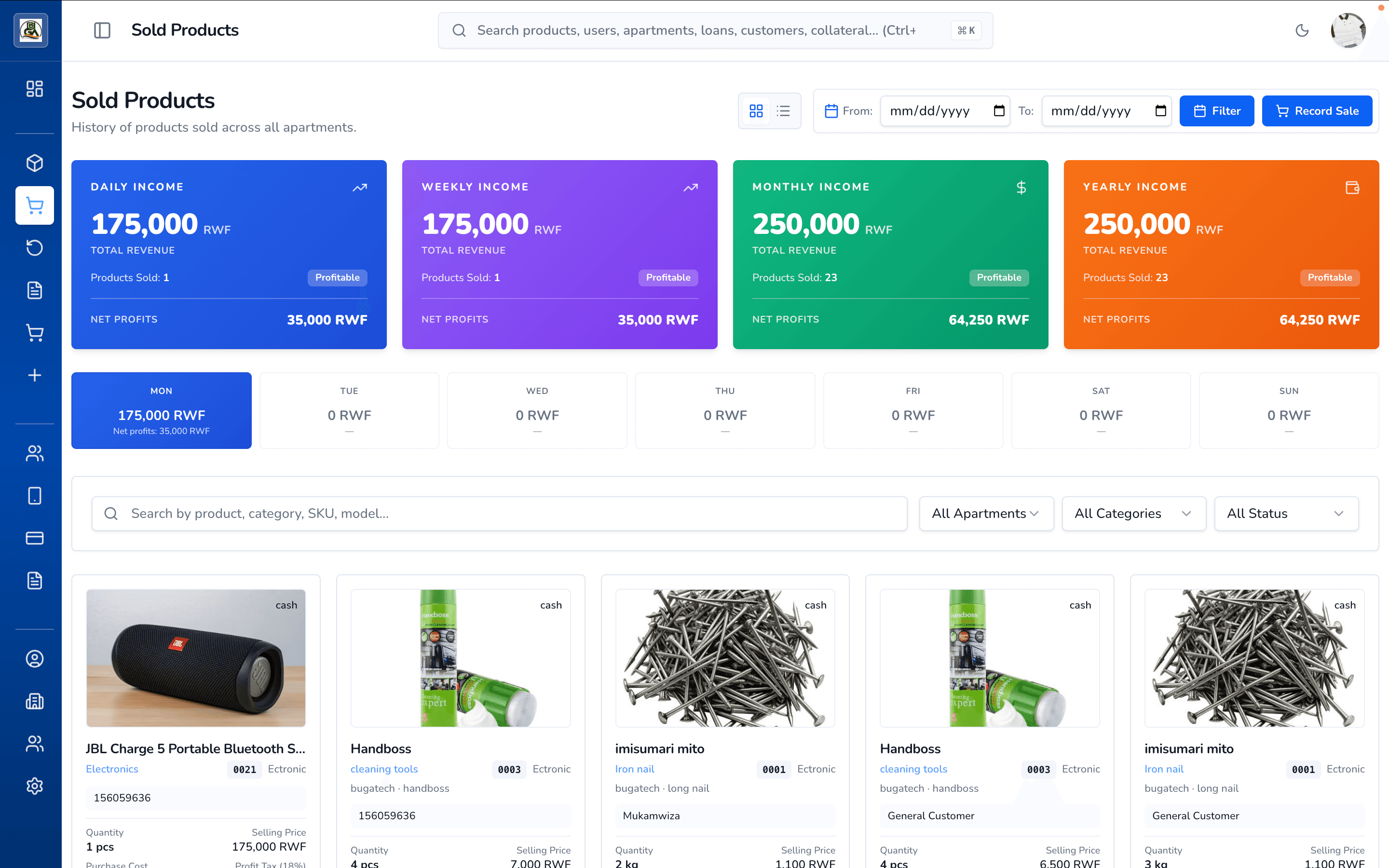Select the MON day tab
The height and width of the screenshot is (868, 1389).
[x=161, y=410]
